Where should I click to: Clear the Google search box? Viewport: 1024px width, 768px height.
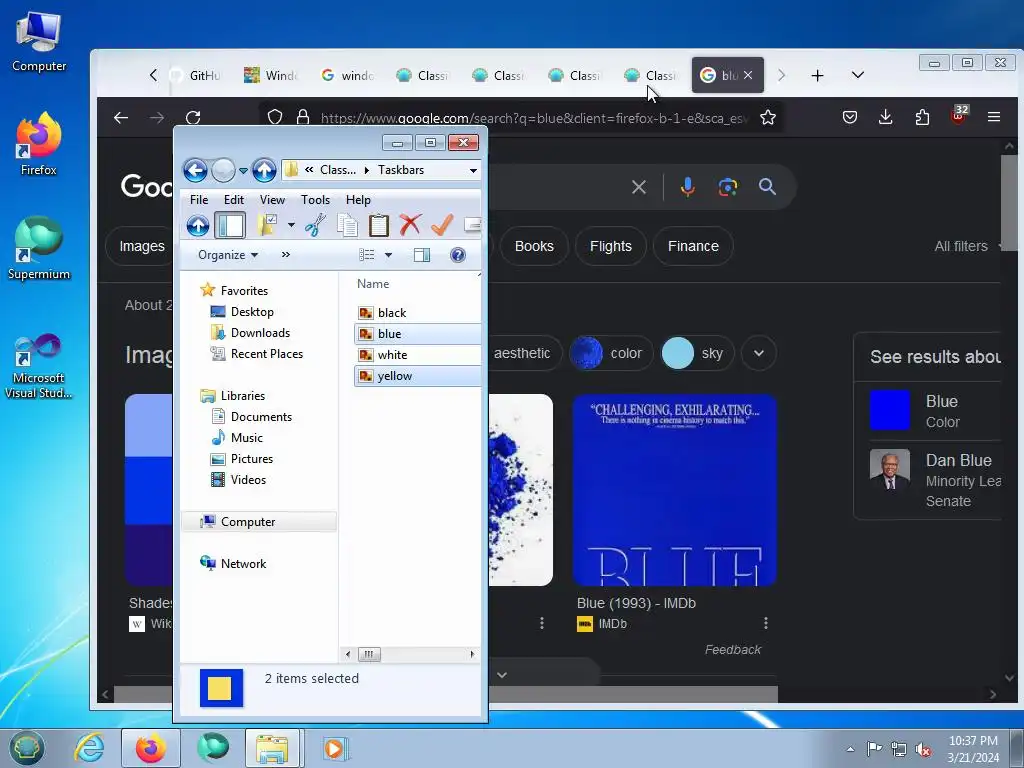coord(639,187)
